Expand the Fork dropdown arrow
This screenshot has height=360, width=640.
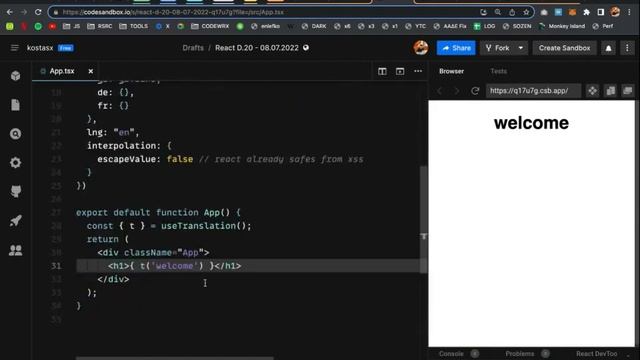[x=521, y=48]
